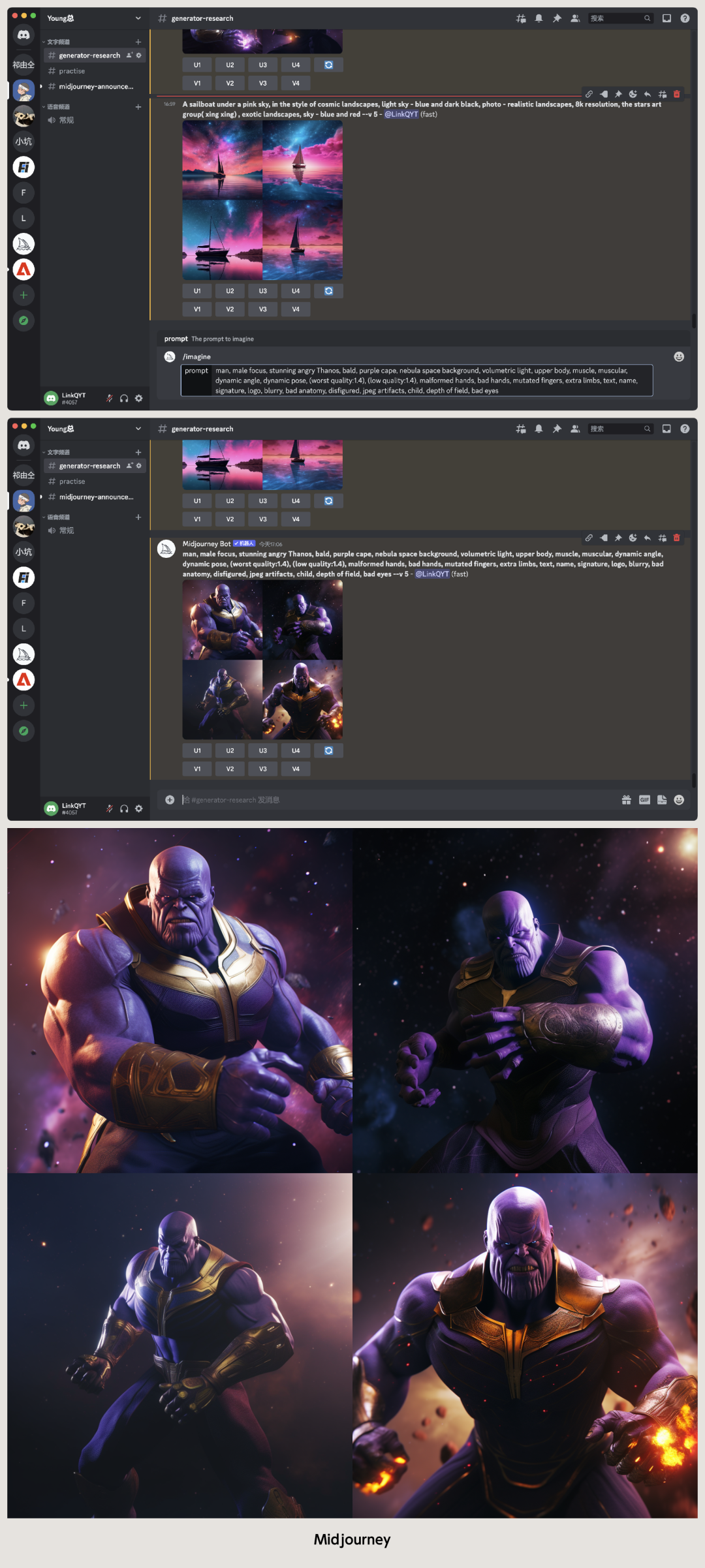Click red delete icon on sailboat message, top window

coord(677,94)
